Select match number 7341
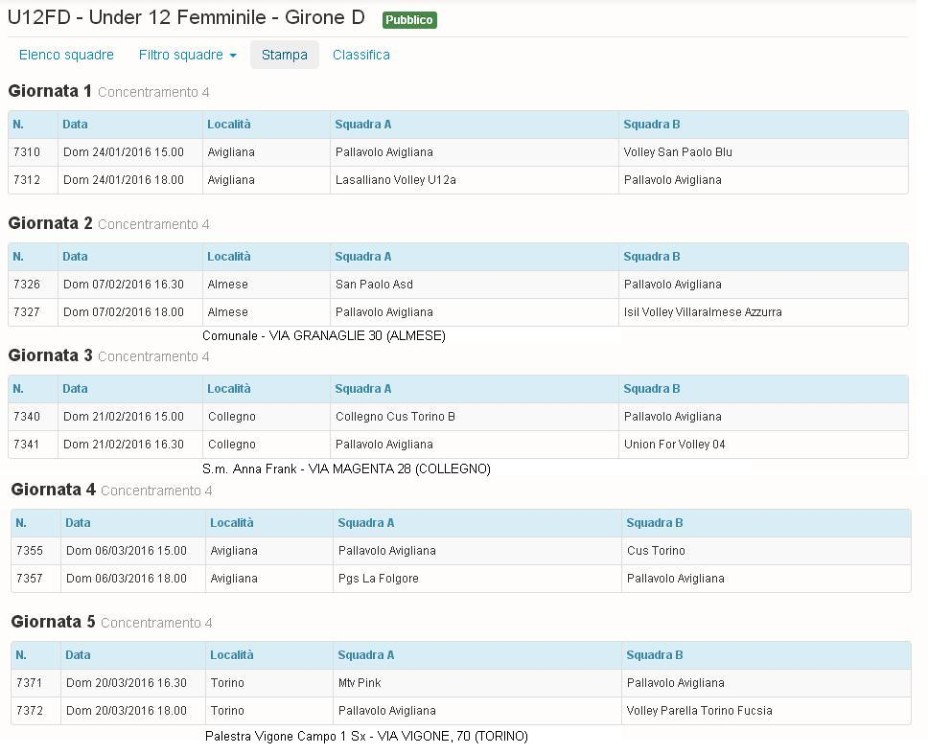This screenshot has height=753, width=928. [x=27, y=445]
